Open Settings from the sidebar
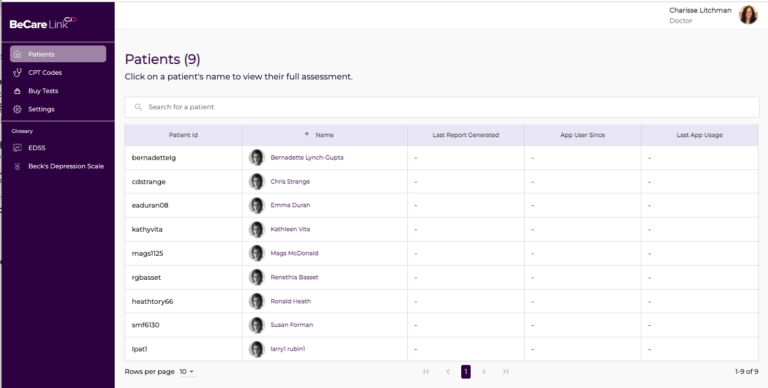The width and height of the screenshot is (768, 388). (41, 109)
